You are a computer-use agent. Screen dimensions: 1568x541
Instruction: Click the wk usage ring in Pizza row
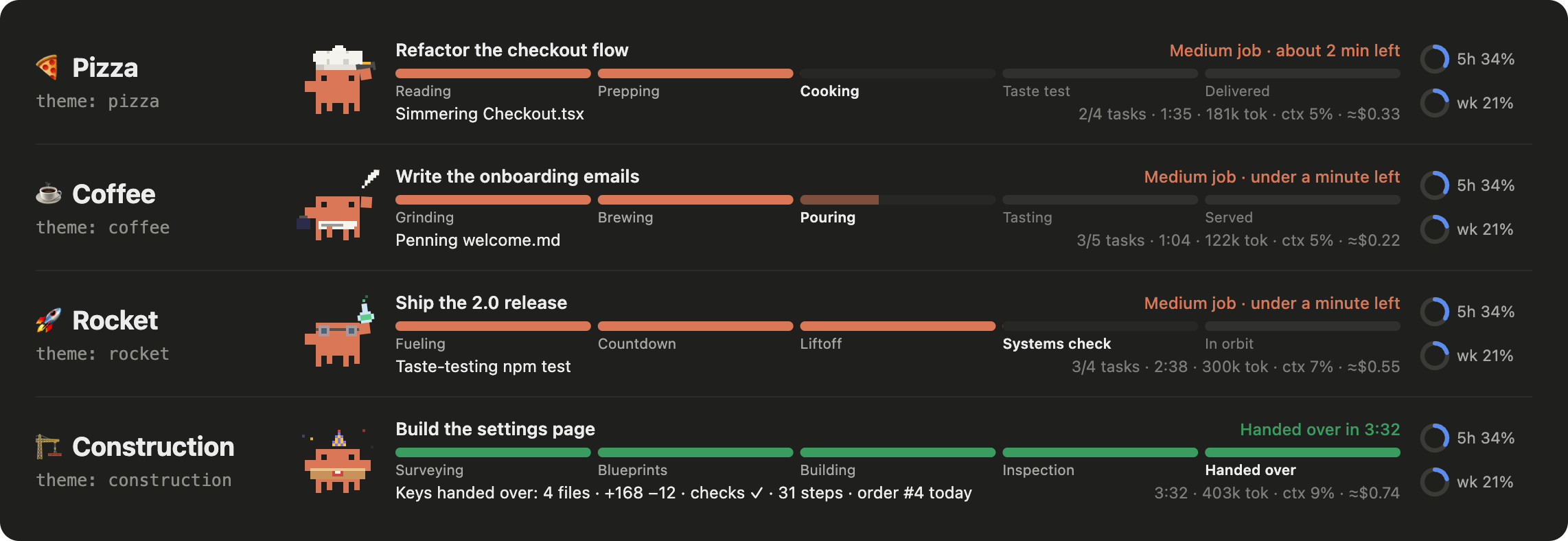pos(1435,103)
